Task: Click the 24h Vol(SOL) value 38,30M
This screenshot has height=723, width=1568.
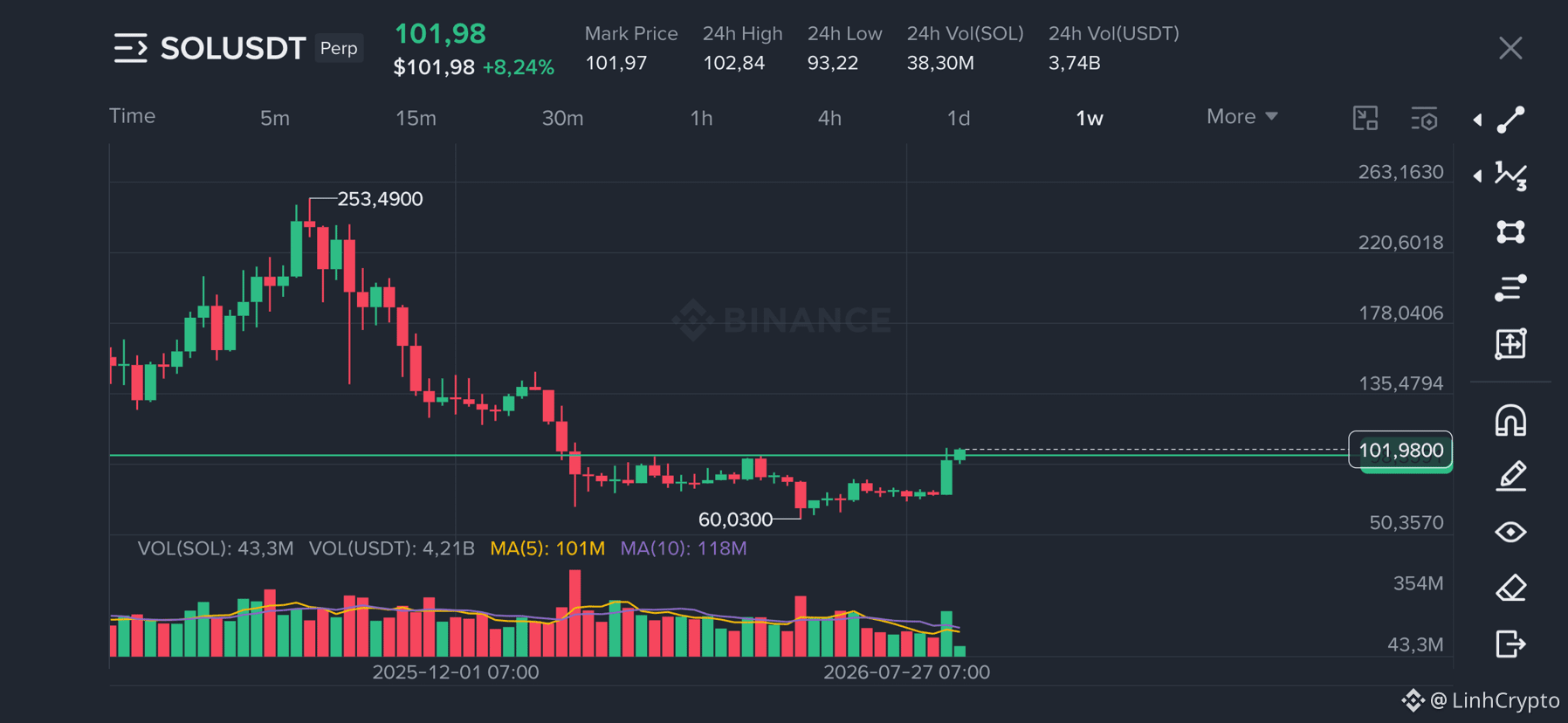Action: [940, 63]
